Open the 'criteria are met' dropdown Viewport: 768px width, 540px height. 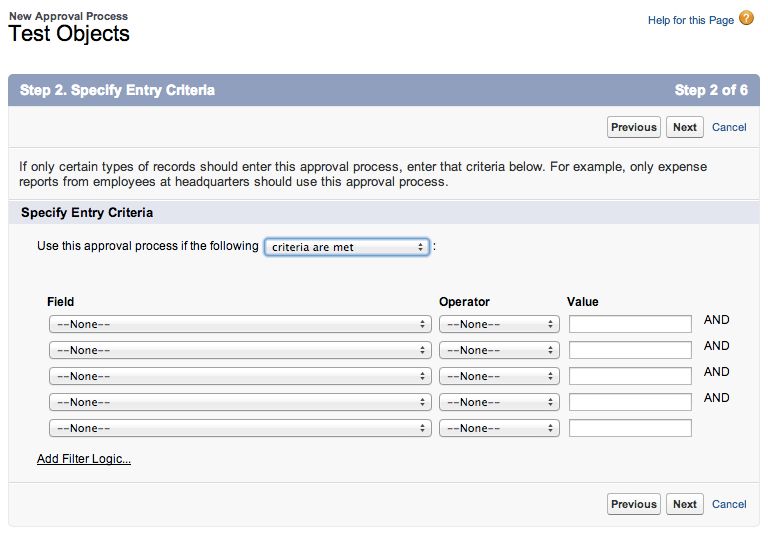347,247
